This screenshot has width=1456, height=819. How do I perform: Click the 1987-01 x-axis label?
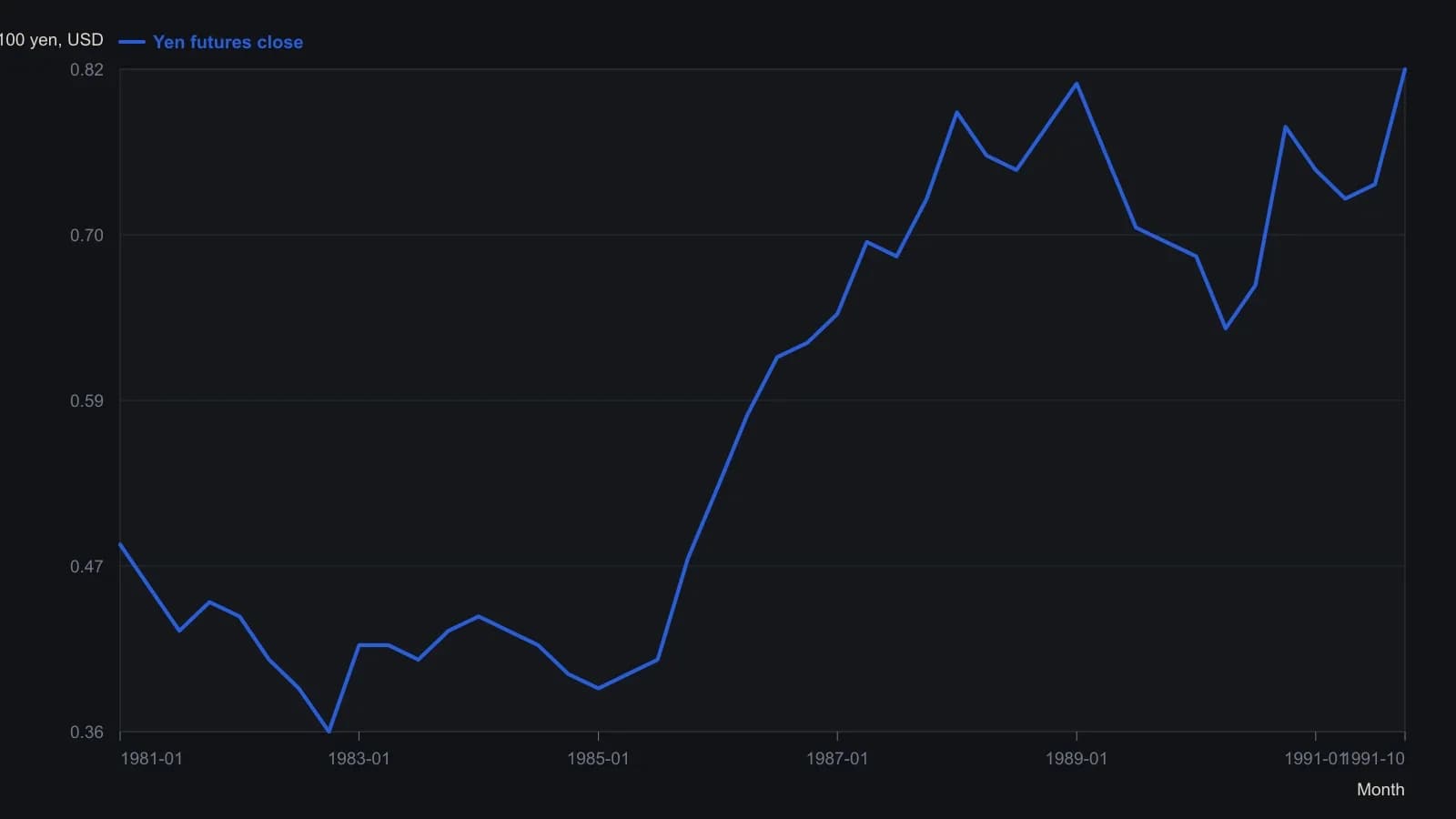tap(837, 759)
